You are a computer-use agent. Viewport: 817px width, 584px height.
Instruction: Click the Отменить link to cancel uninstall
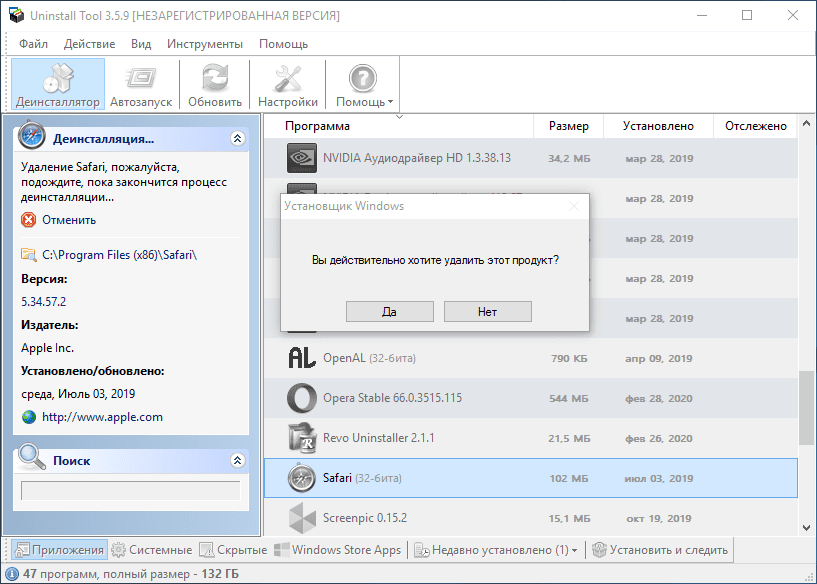[69, 220]
